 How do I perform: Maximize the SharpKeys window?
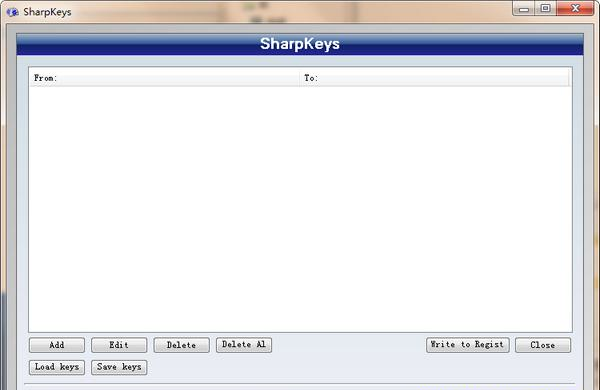click(545, 8)
